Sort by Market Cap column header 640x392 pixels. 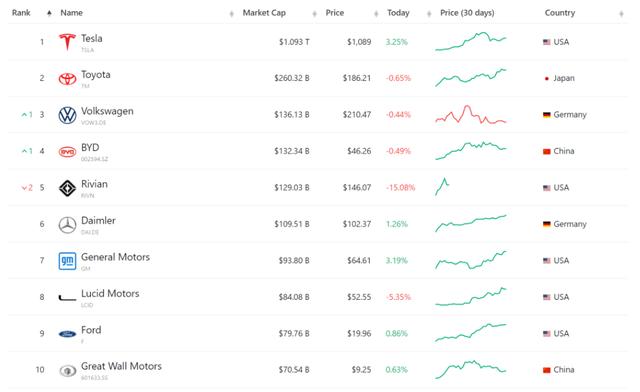[264, 13]
